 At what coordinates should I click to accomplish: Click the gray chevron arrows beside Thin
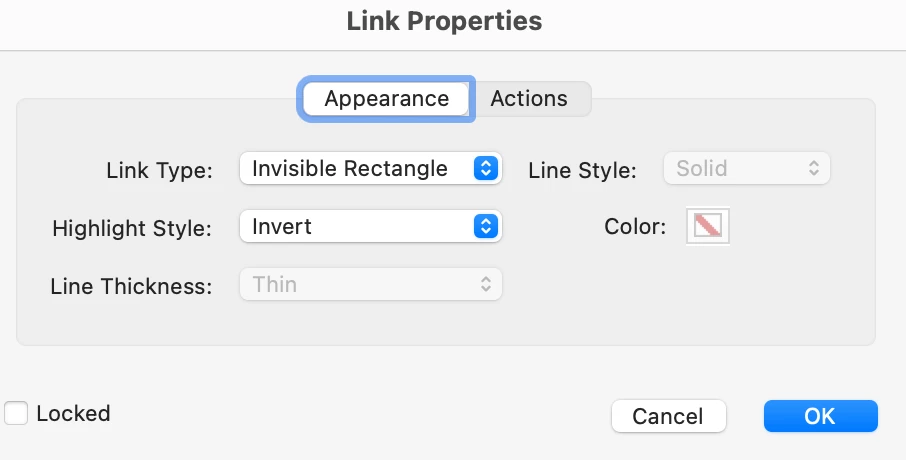point(486,285)
